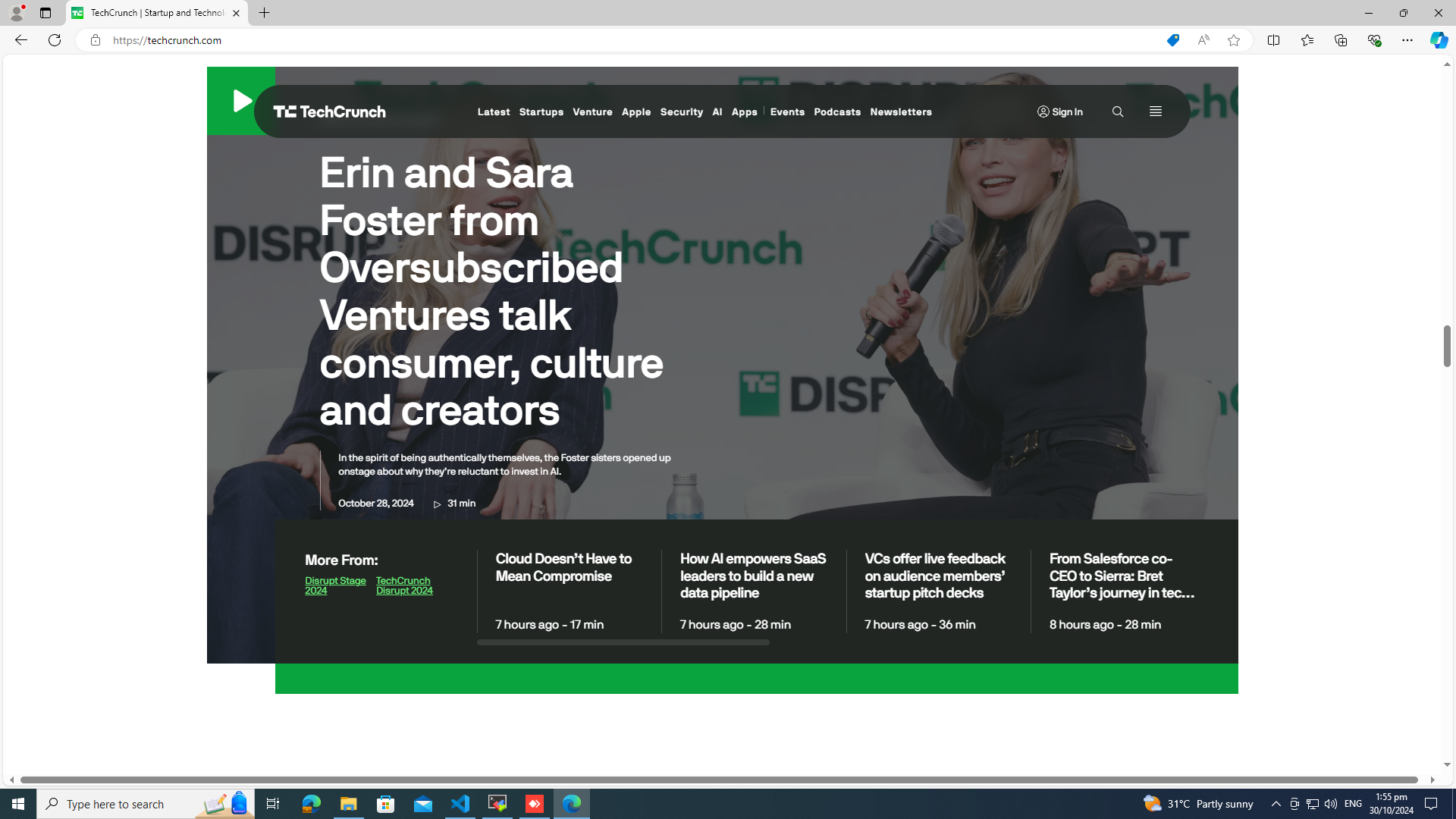Open the Latest nav item

(x=494, y=111)
